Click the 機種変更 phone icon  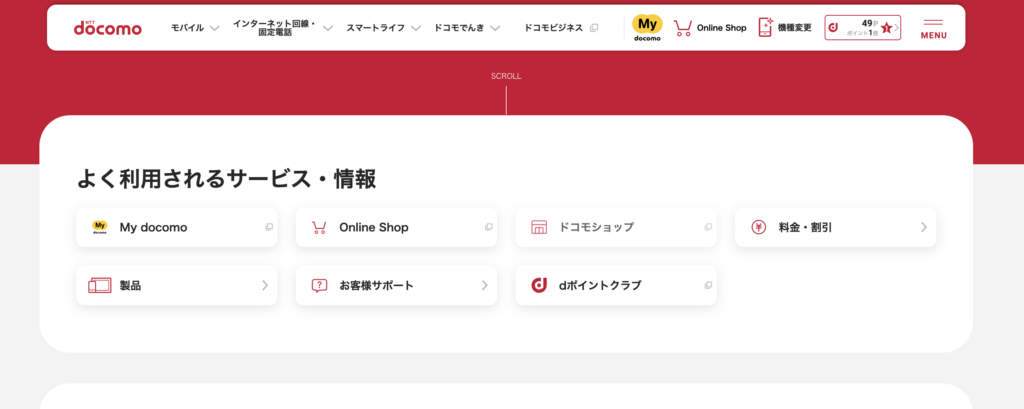tap(766, 27)
